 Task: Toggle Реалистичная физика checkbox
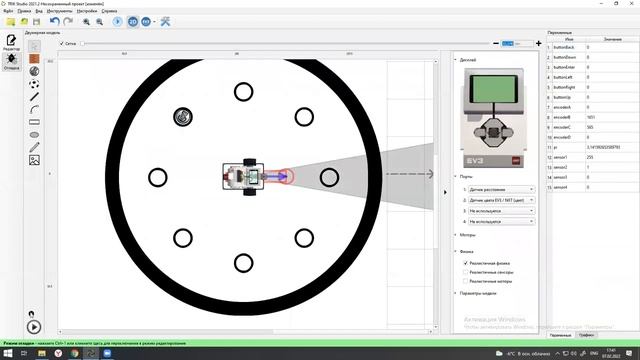[465, 263]
